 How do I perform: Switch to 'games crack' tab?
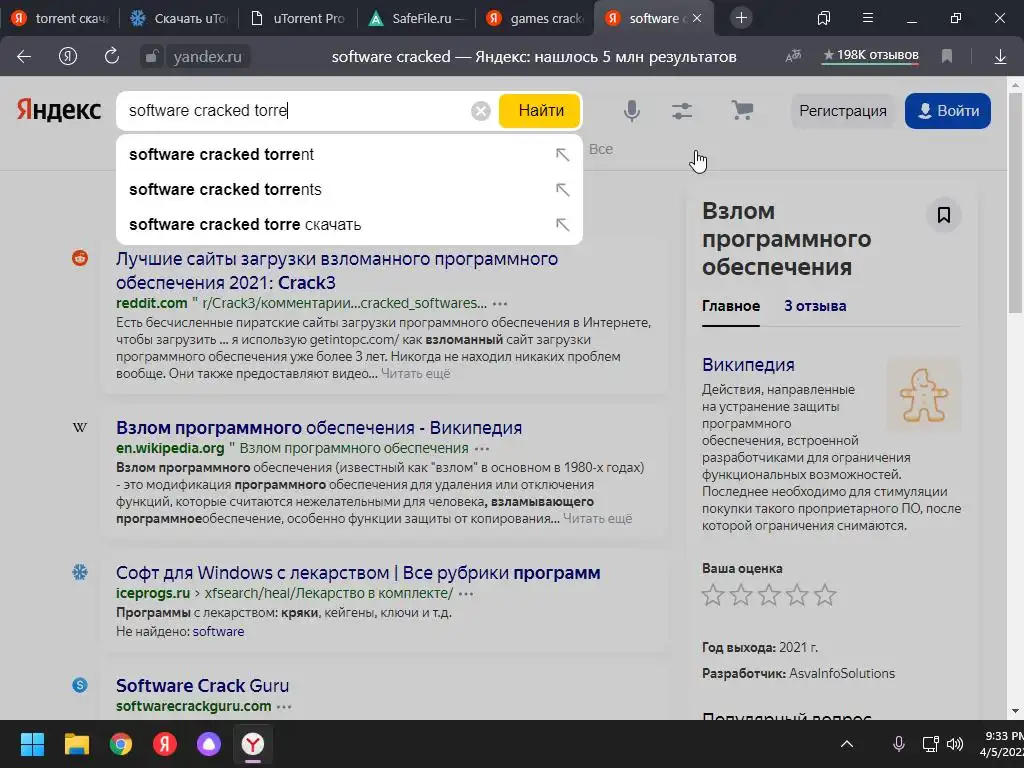pos(536,18)
